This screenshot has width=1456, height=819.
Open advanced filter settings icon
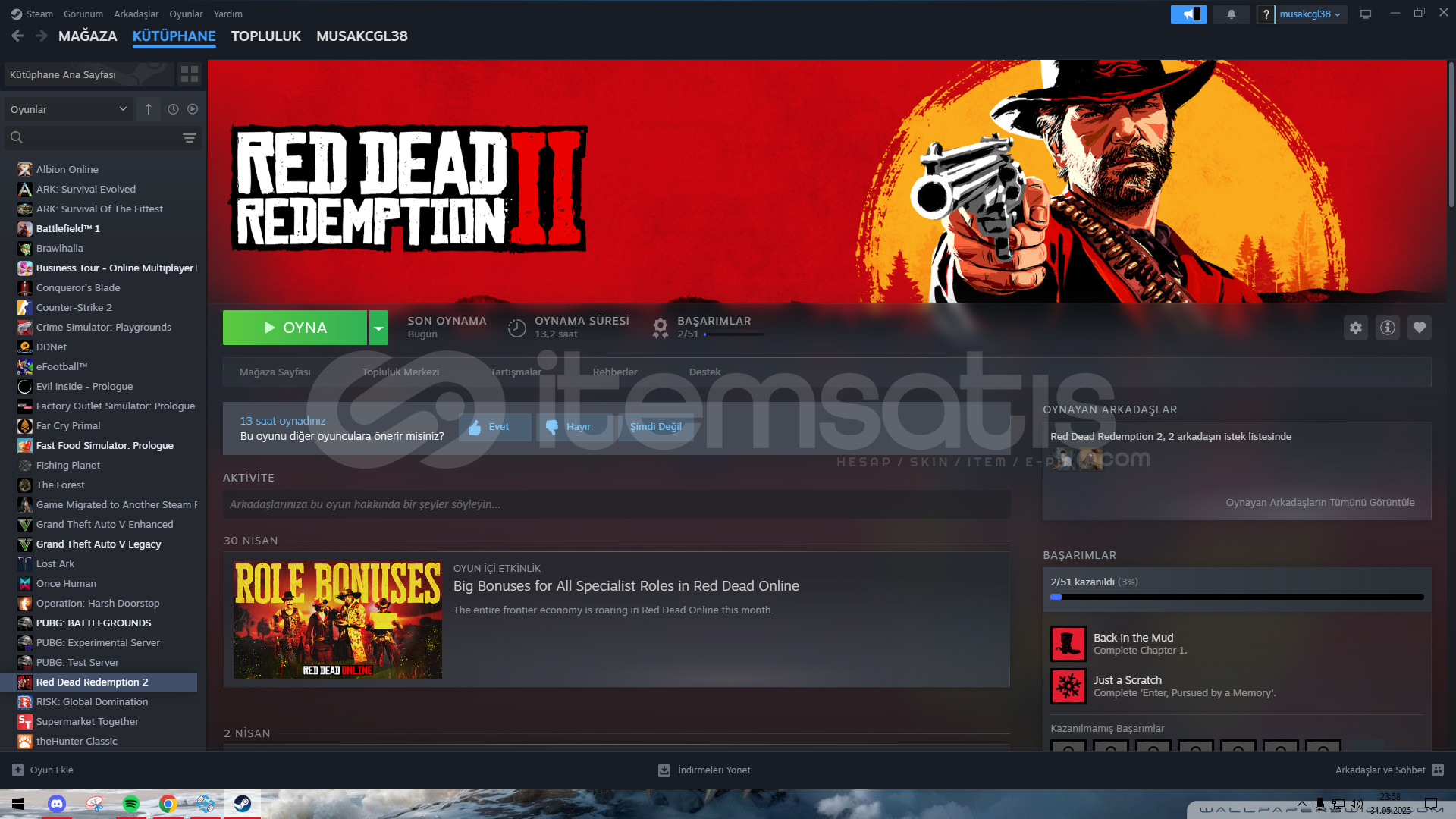tap(190, 138)
